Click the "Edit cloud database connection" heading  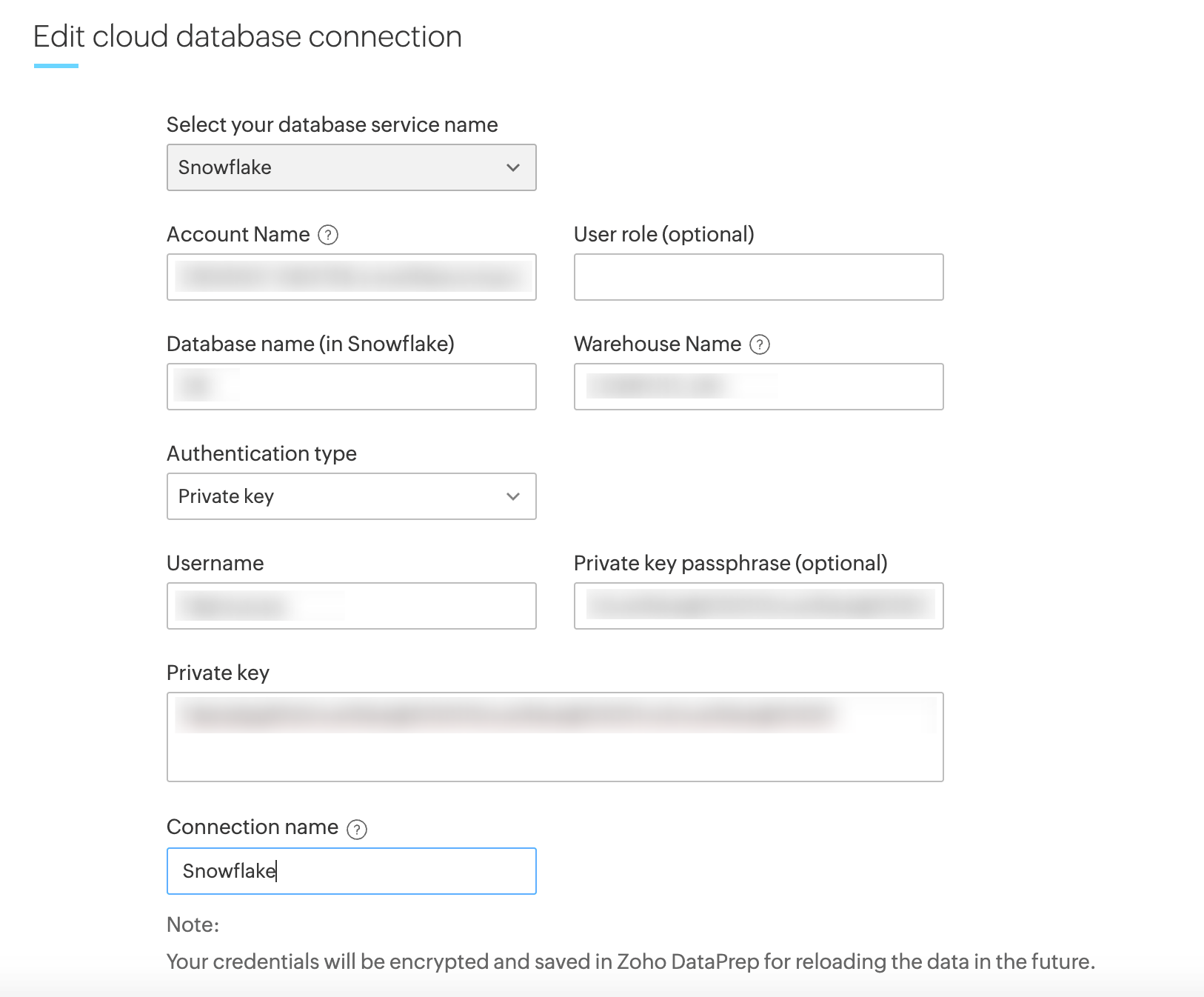click(x=247, y=36)
